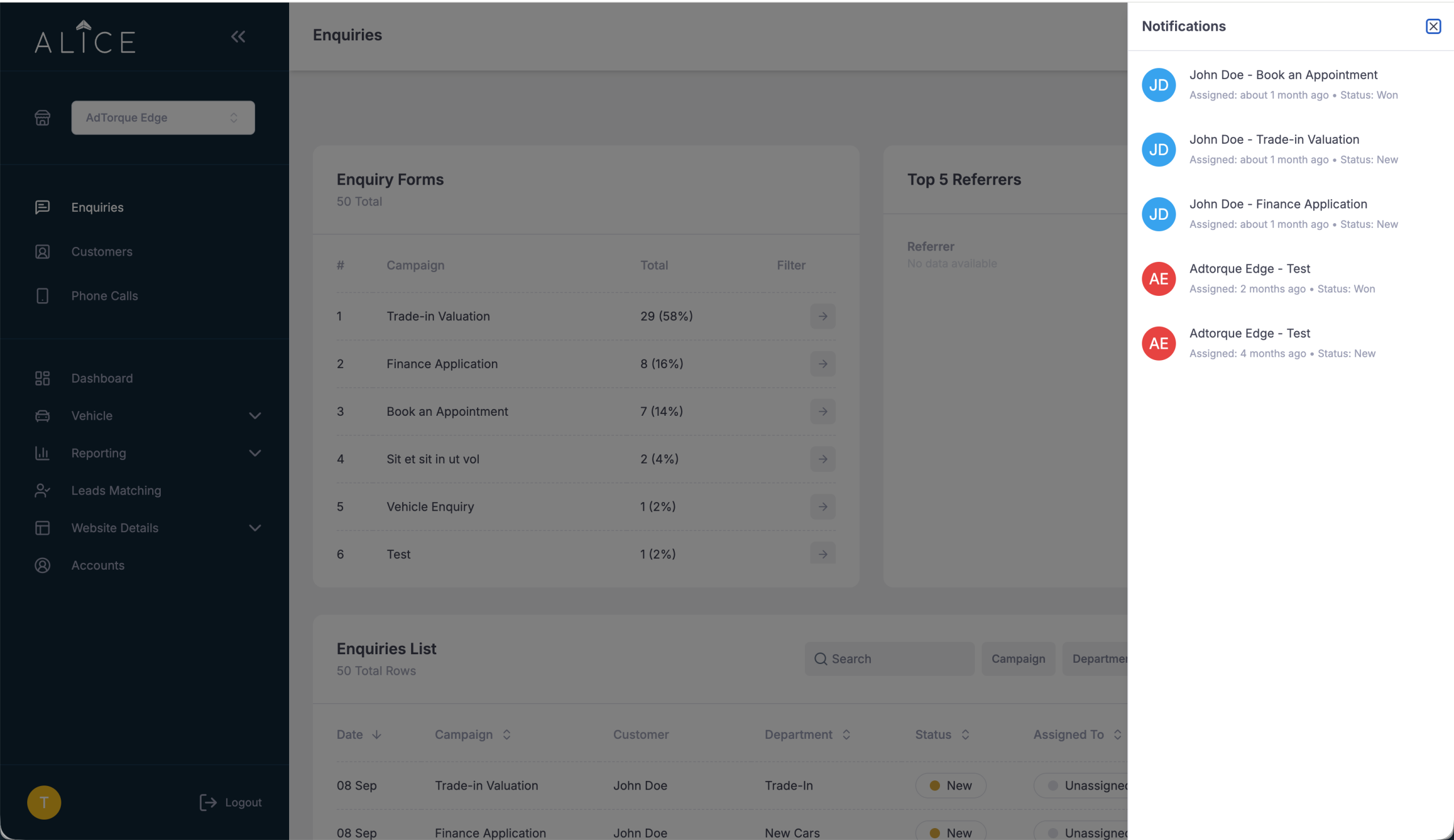The image size is (1454, 840).
Task: Click the Leads Matching person icon
Action: point(42,491)
